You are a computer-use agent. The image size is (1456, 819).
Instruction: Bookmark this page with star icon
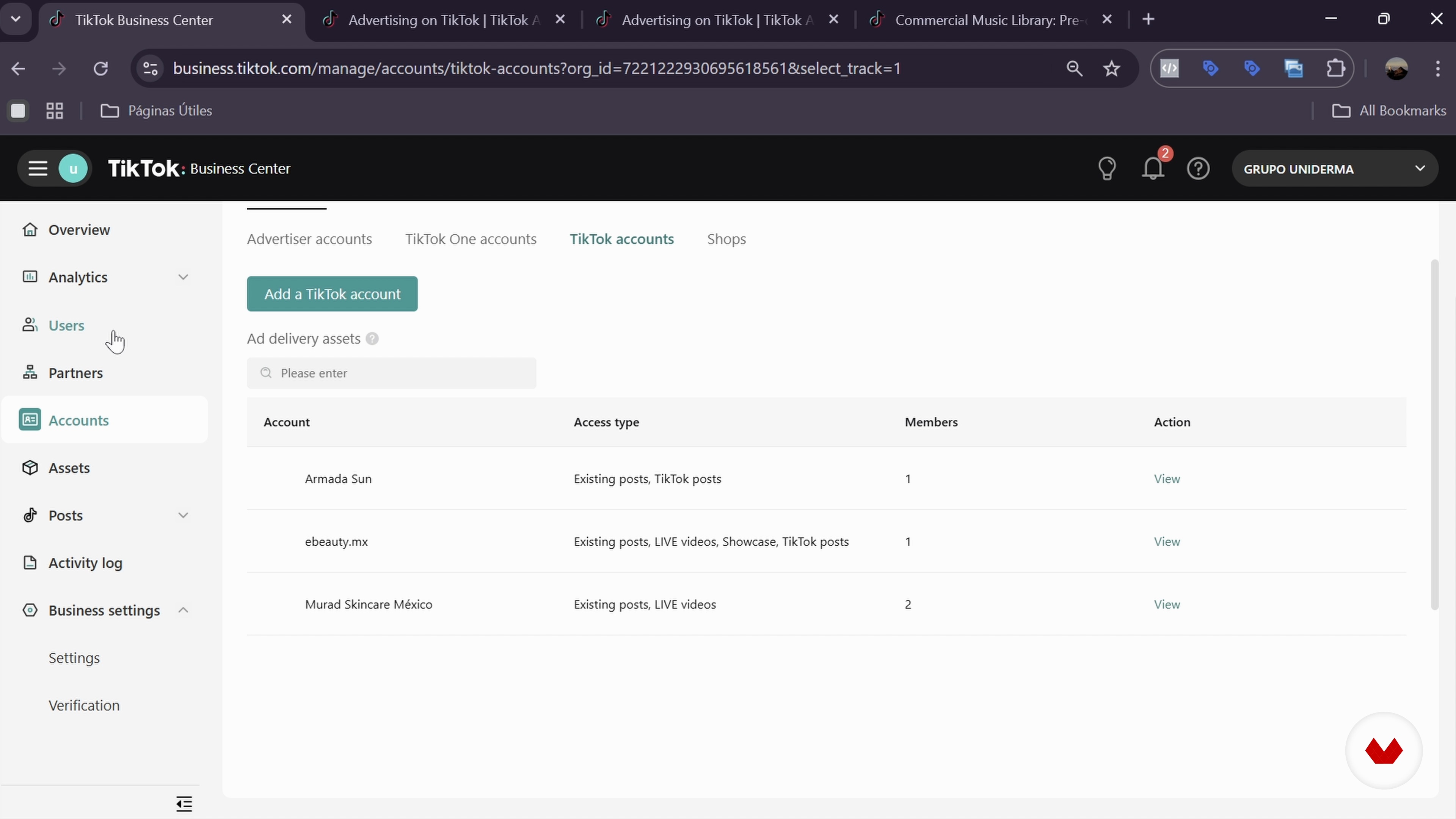(x=1111, y=69)
